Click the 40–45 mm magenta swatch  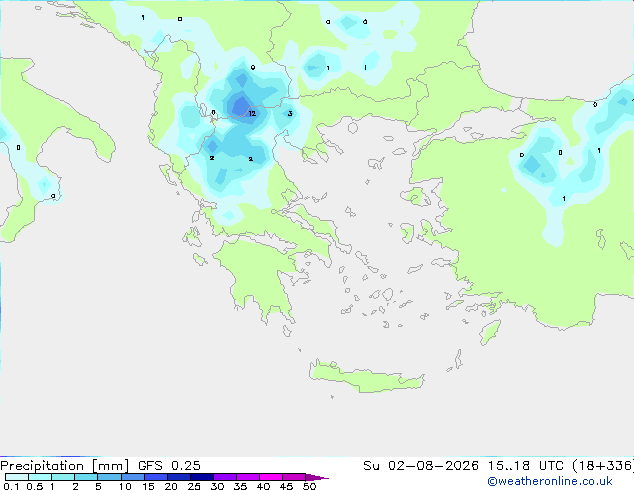271,477
